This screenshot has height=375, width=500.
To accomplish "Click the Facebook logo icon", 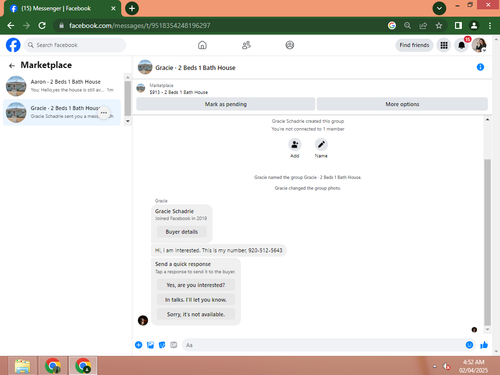I will [x=13, y=45].
